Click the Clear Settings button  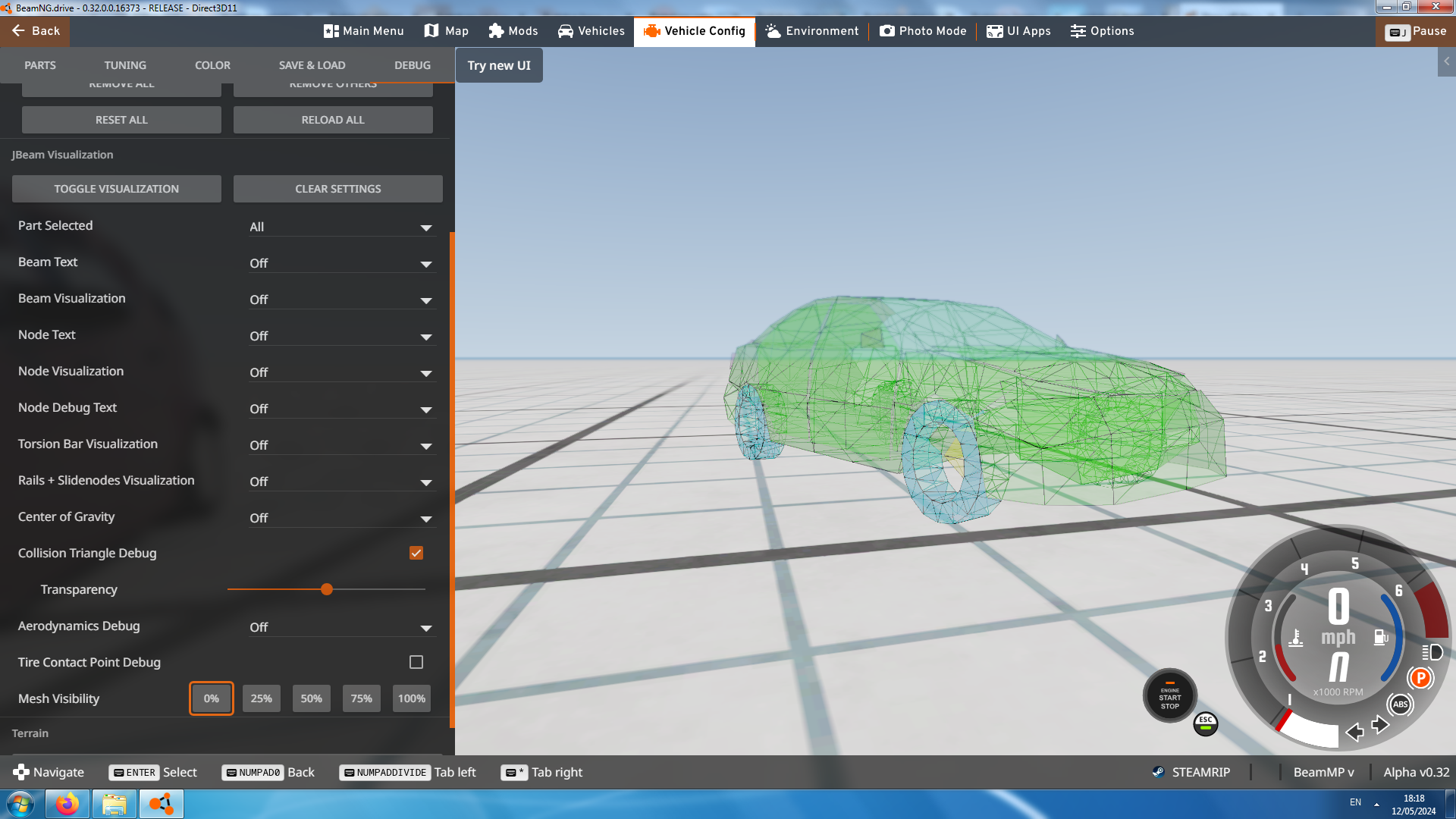pyautogui.click(x=337, y=189)
